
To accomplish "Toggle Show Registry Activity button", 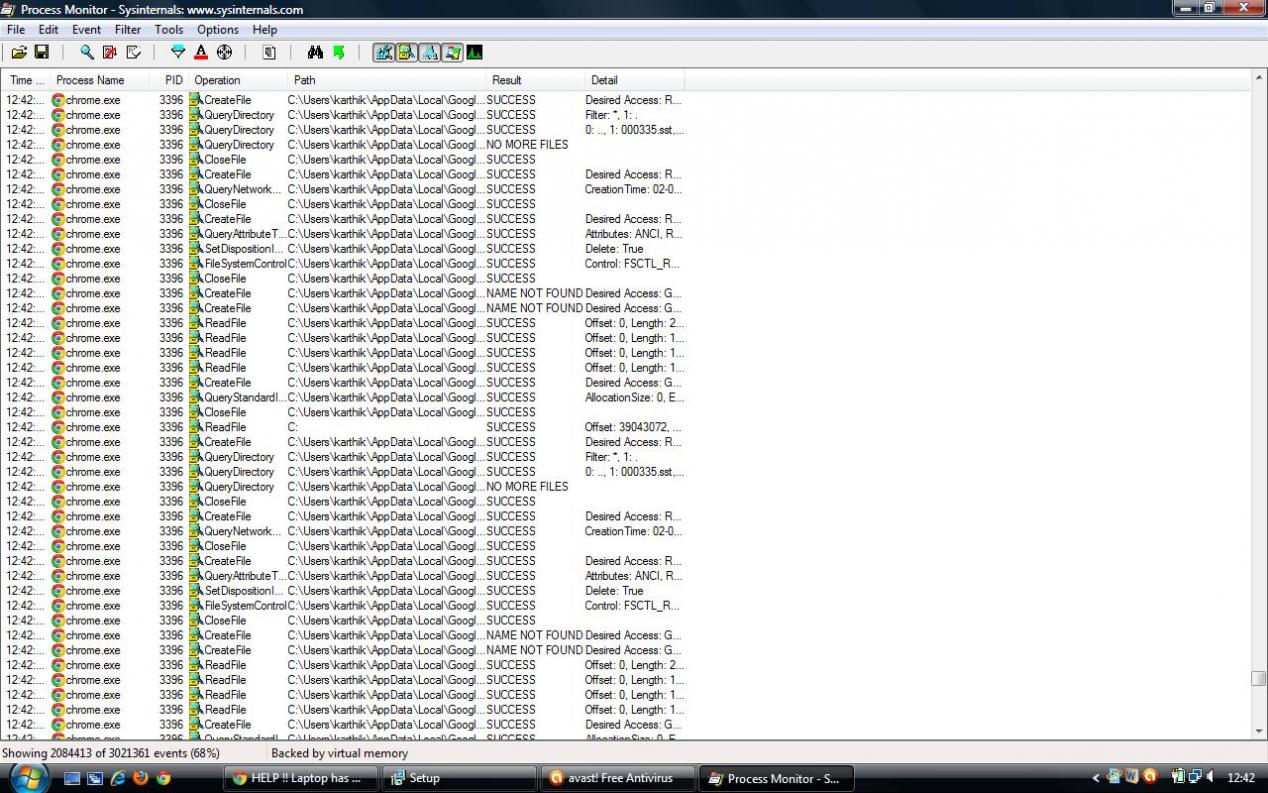I will pyautogui.click(x=384, y=53).
